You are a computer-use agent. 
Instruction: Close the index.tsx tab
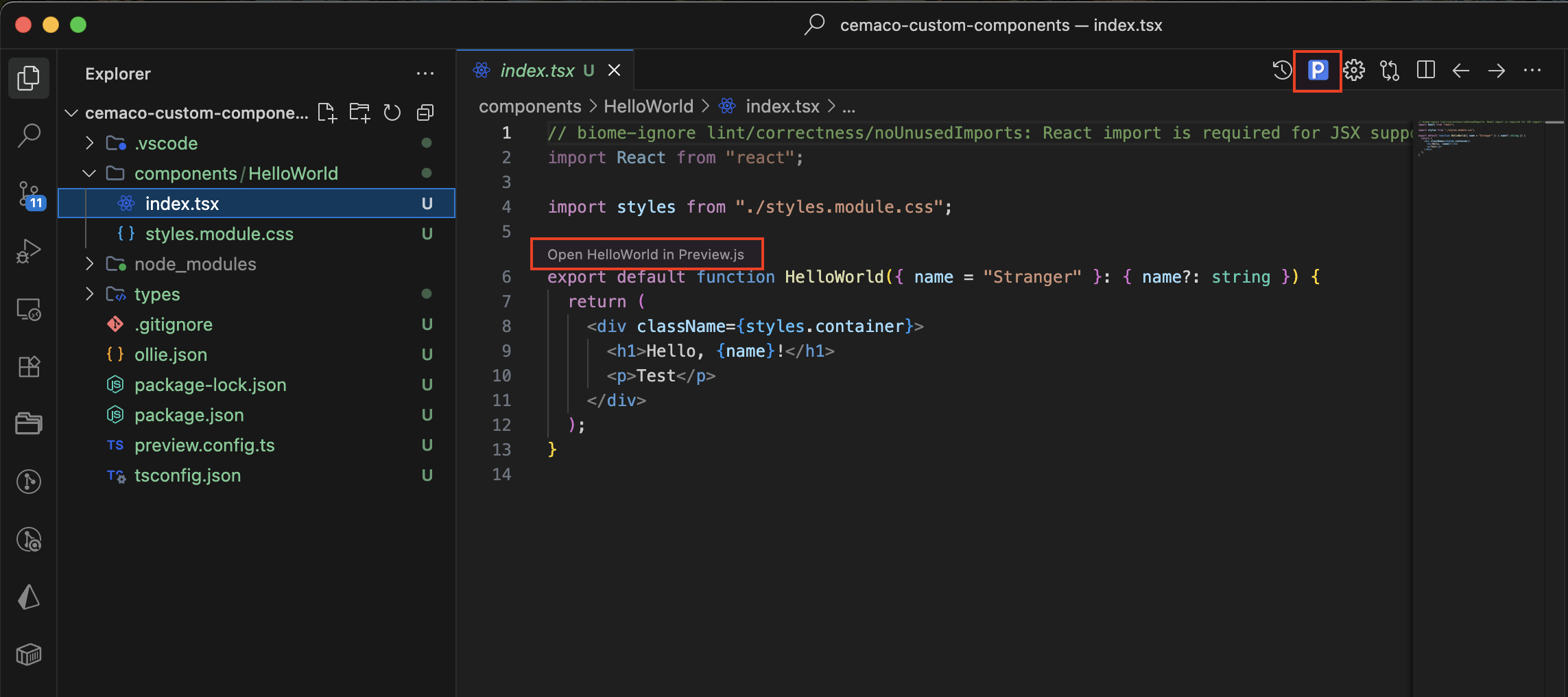pos(615,70)
